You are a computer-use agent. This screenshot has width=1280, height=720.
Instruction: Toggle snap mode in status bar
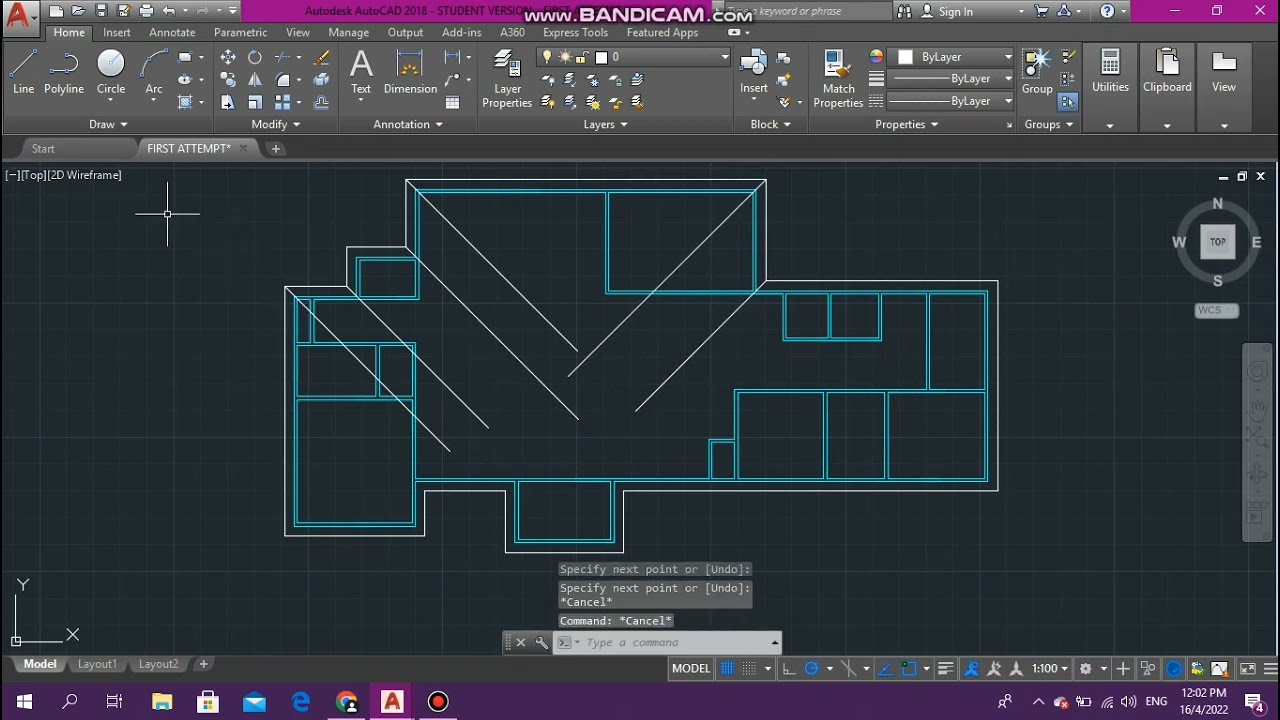[x=748, y=668]
